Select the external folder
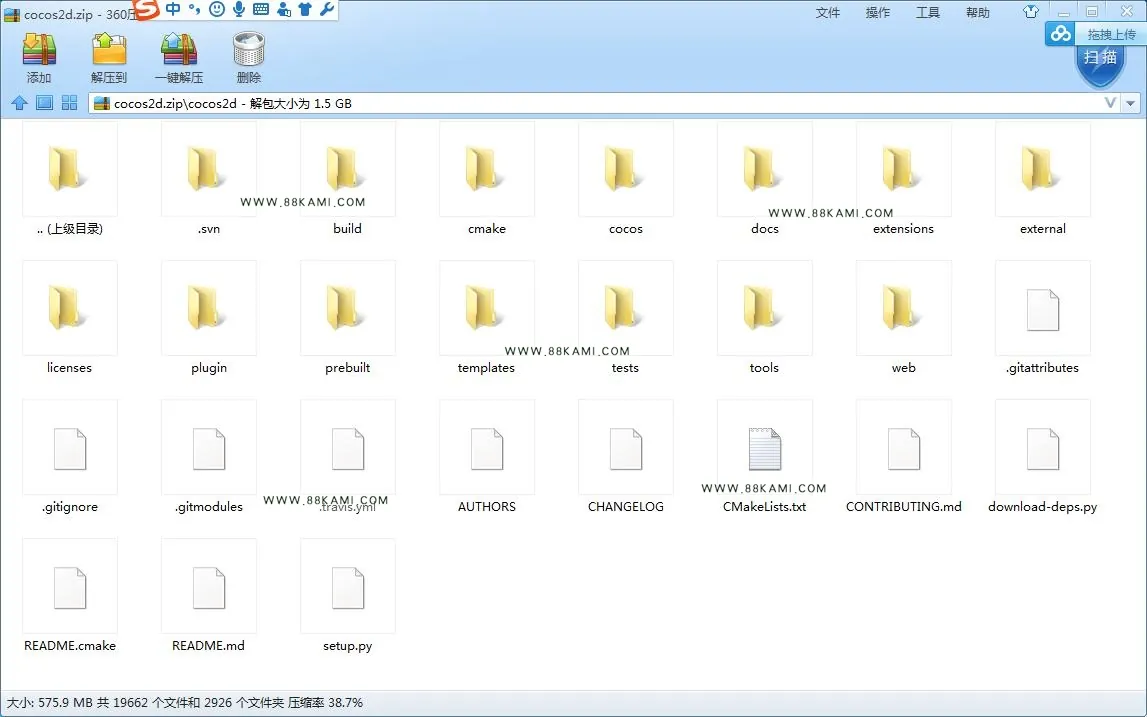 tap(1042, 179)
